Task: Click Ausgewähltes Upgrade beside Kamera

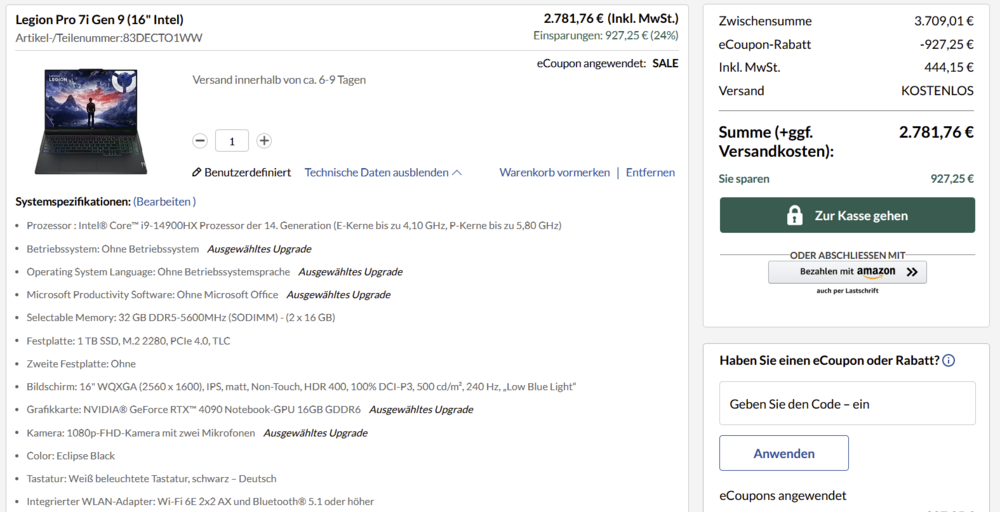Action: coord(315,433)
